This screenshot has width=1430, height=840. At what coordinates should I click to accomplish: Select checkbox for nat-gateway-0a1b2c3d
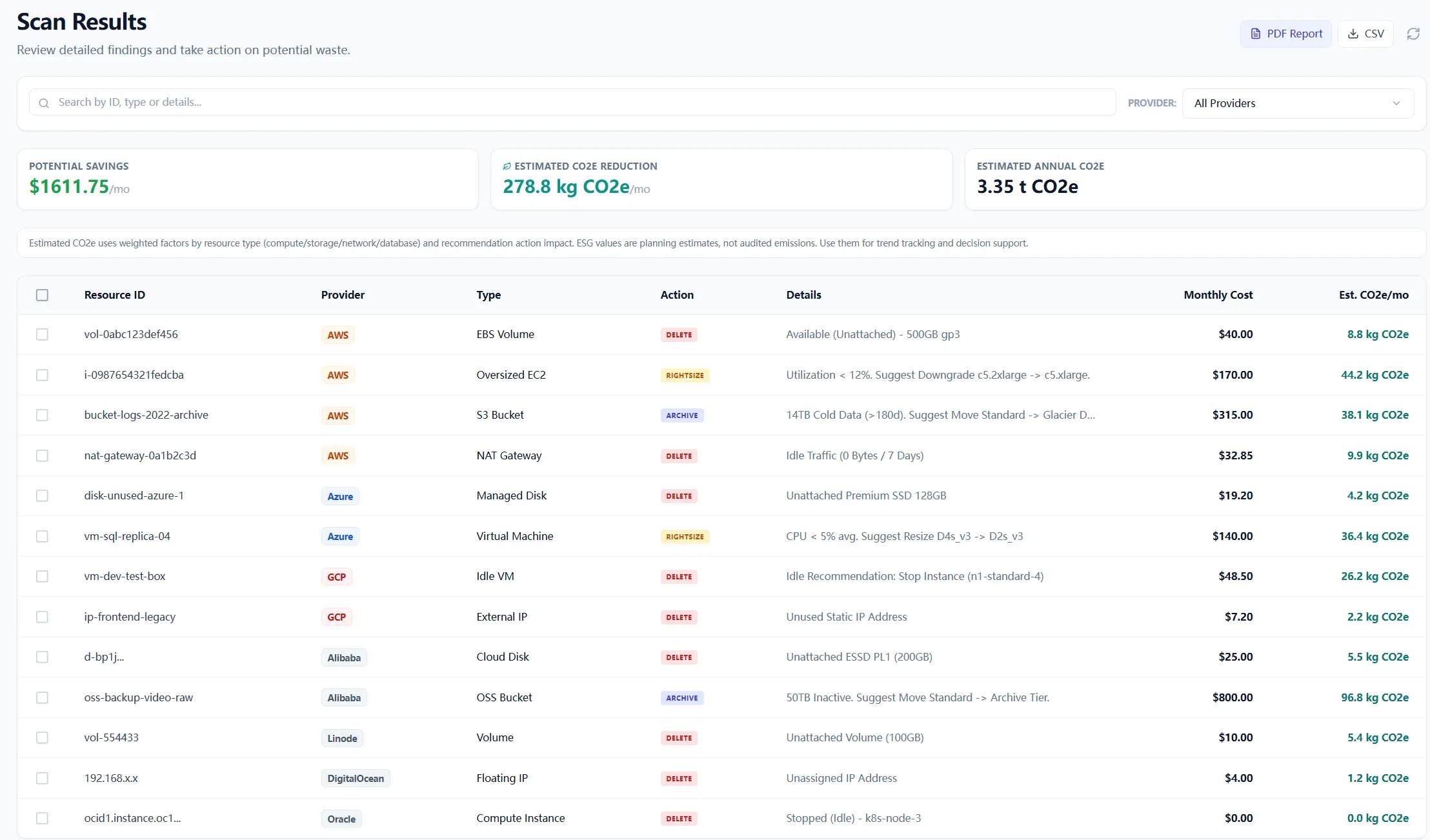click(x=42, y=455)
